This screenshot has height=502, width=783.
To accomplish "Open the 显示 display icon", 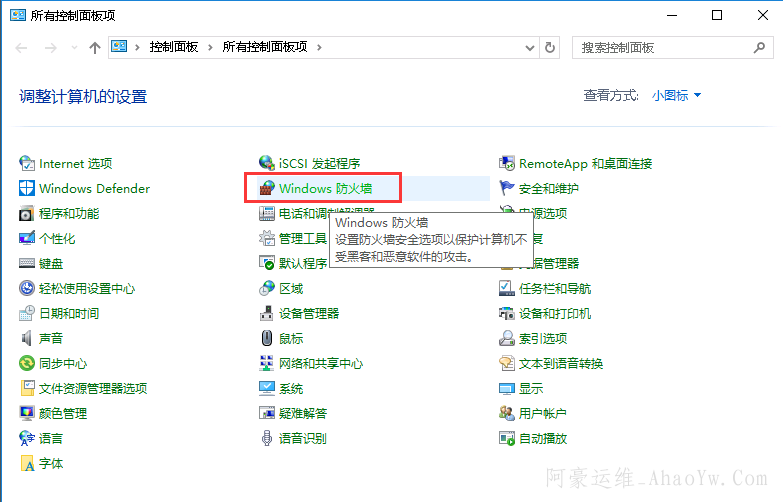I will pyautogui.click(x=507, y=389).
